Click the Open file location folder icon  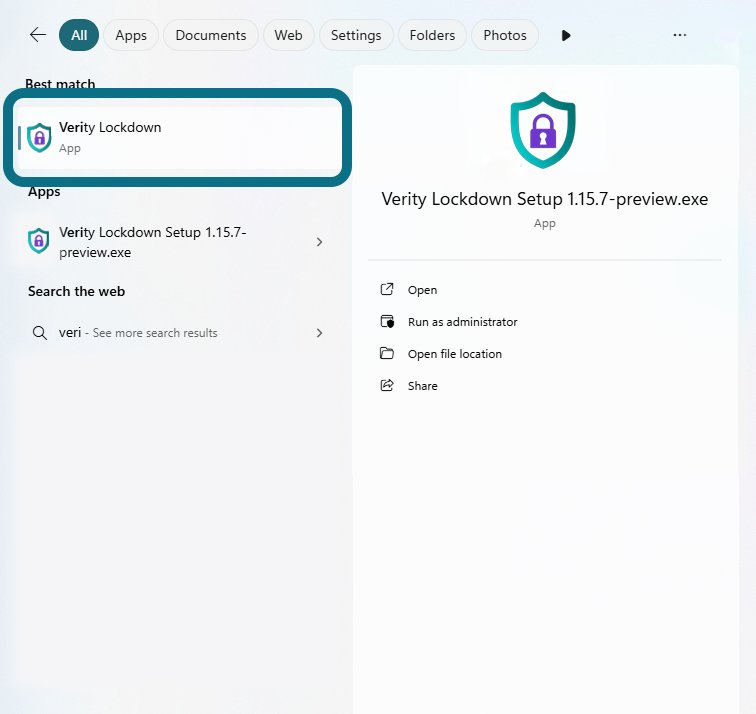(x=387, y=354)
